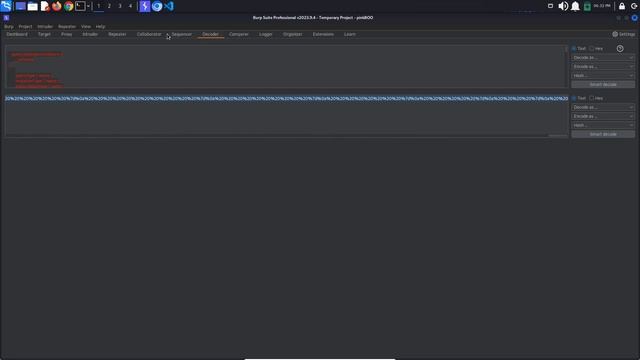Open first box Hash dropdown

pos(603,76)
